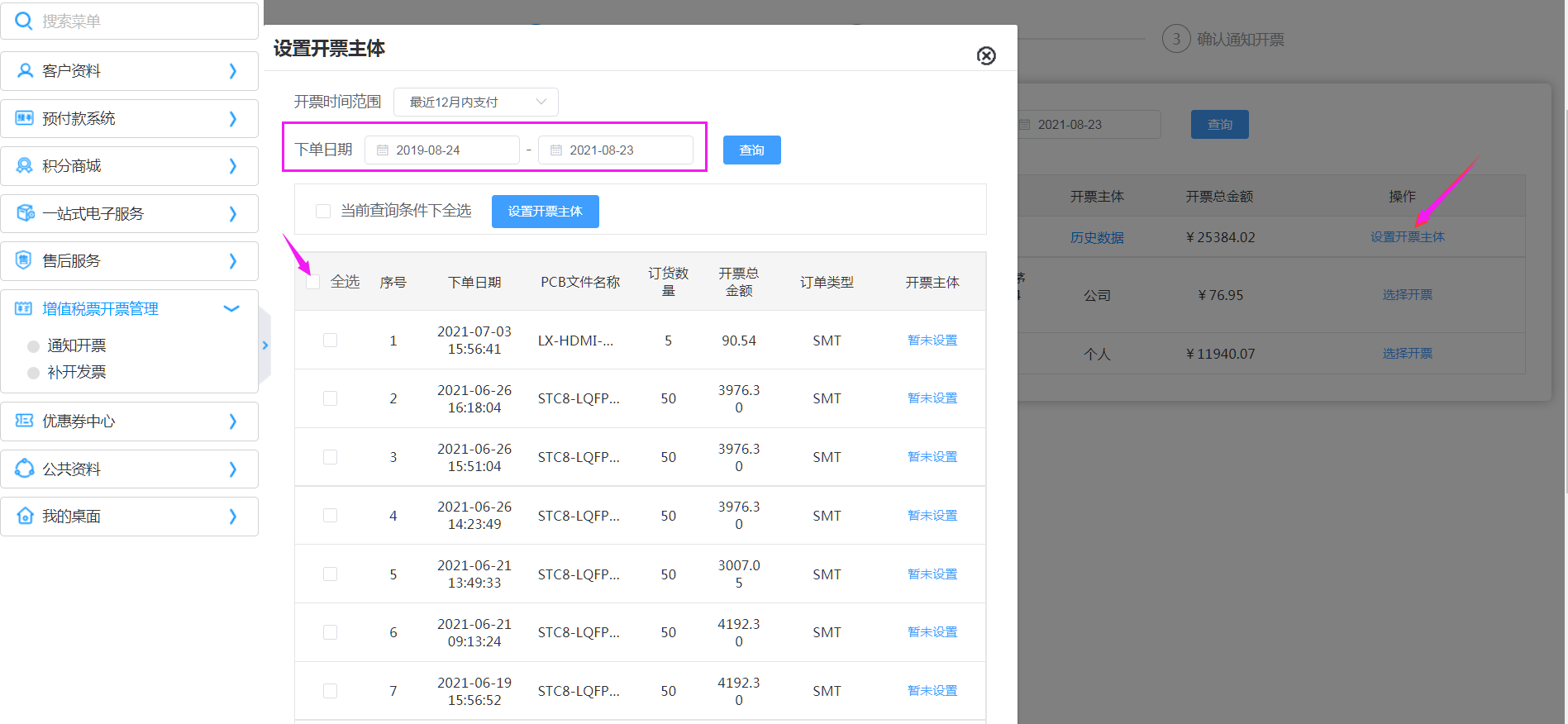Open the 开票时间范围 dropdown
This screenshot has width=1568, height=724.
[475, 102]
